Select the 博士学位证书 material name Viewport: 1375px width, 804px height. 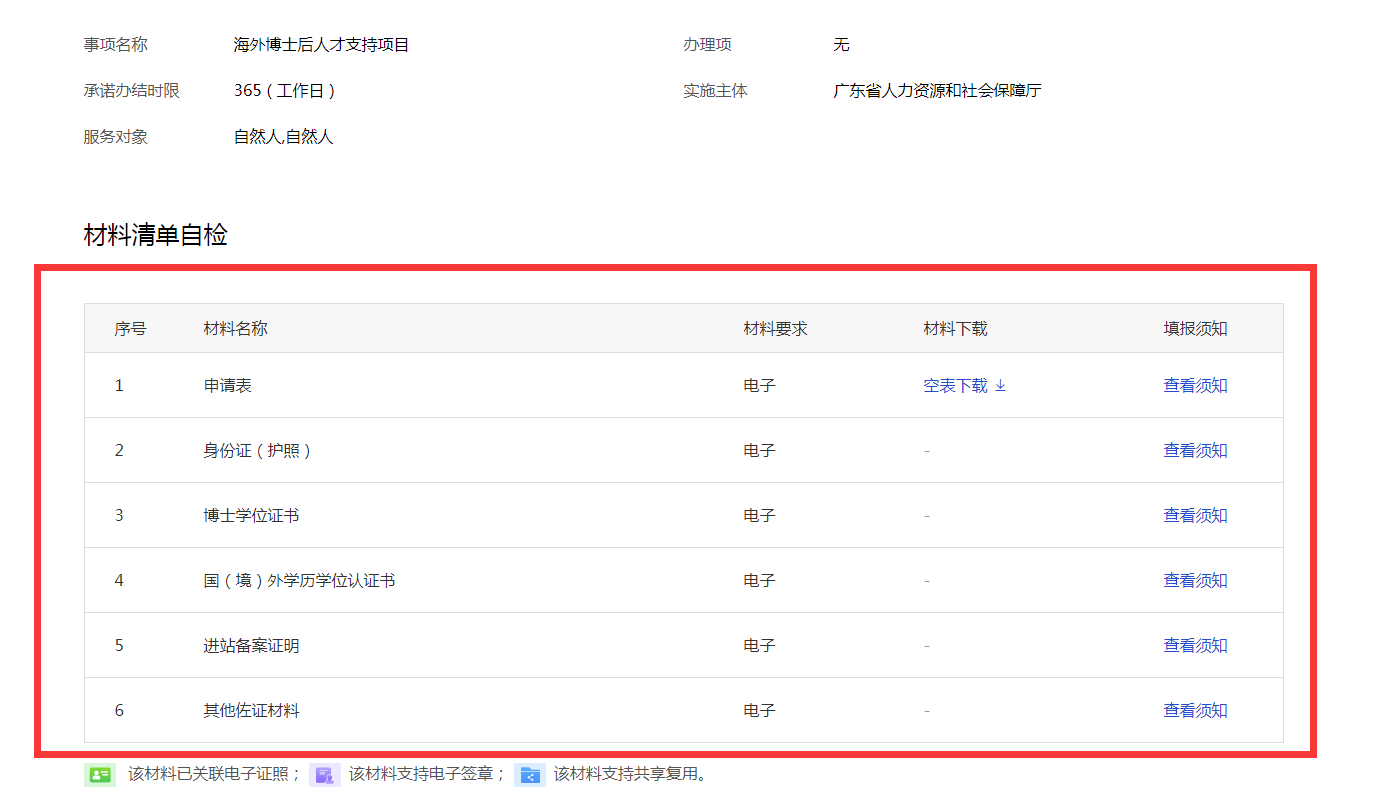(251, 516)
